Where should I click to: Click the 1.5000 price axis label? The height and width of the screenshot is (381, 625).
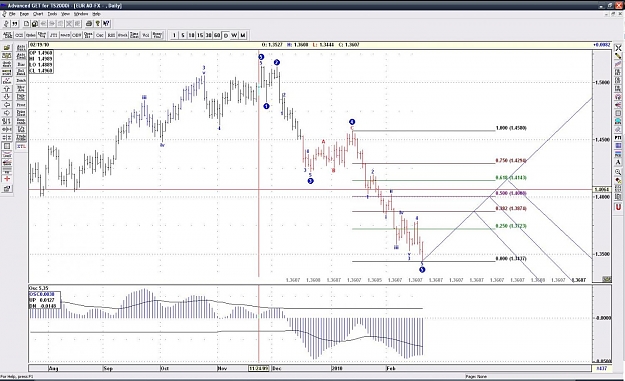603,82
